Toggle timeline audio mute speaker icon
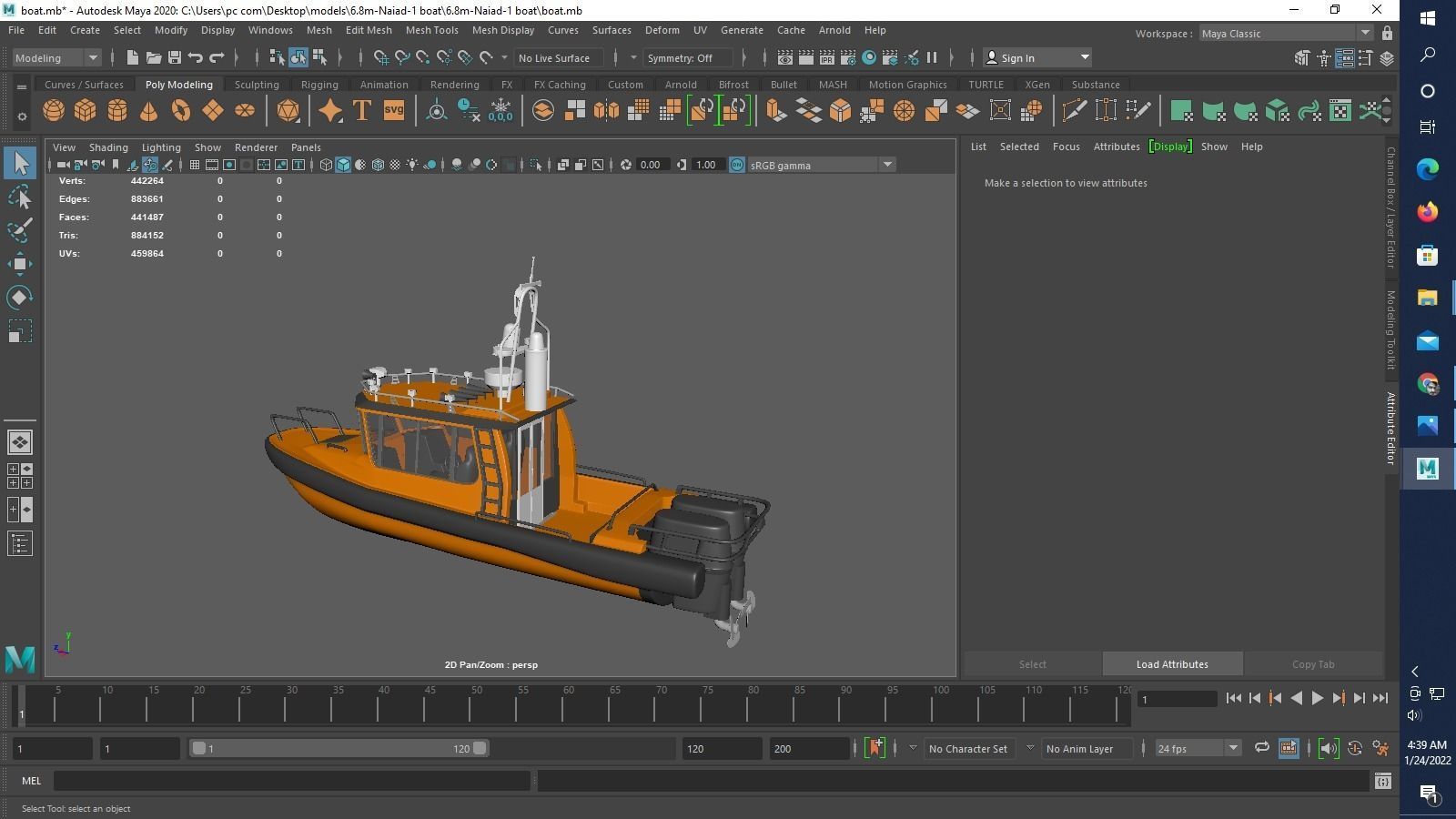This screenshot has height=819, width=1456. 1329,748
